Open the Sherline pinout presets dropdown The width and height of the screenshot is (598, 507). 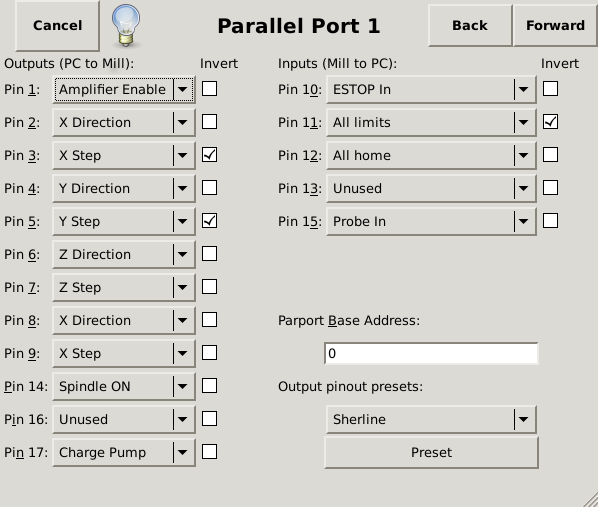(431, 419)
